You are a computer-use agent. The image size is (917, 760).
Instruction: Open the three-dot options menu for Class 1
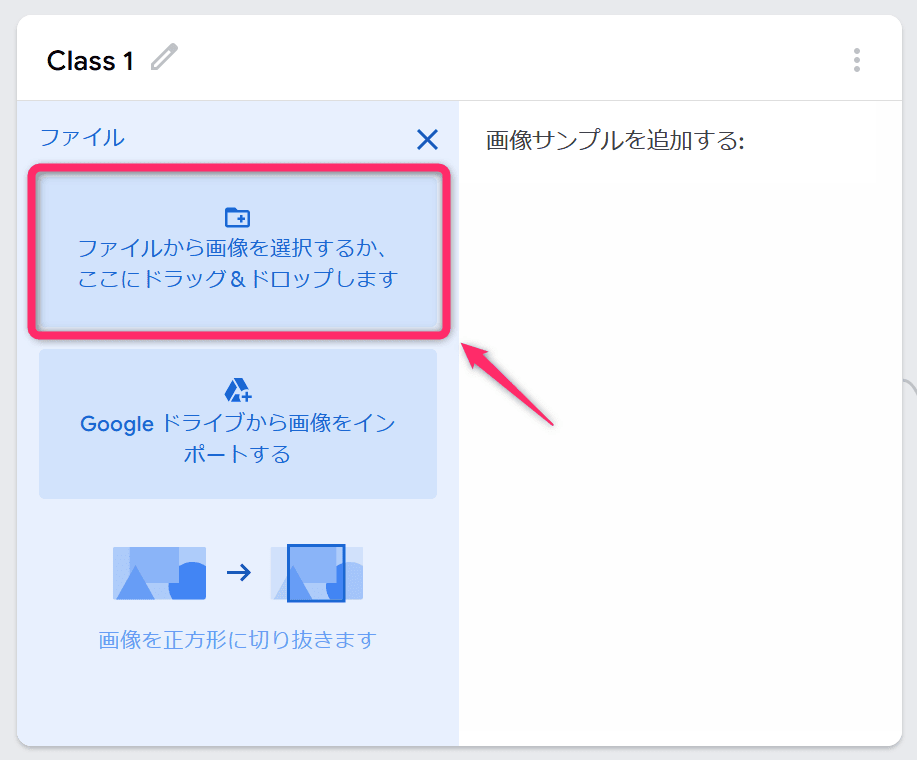pyautogui.click(x=857, y=60)
